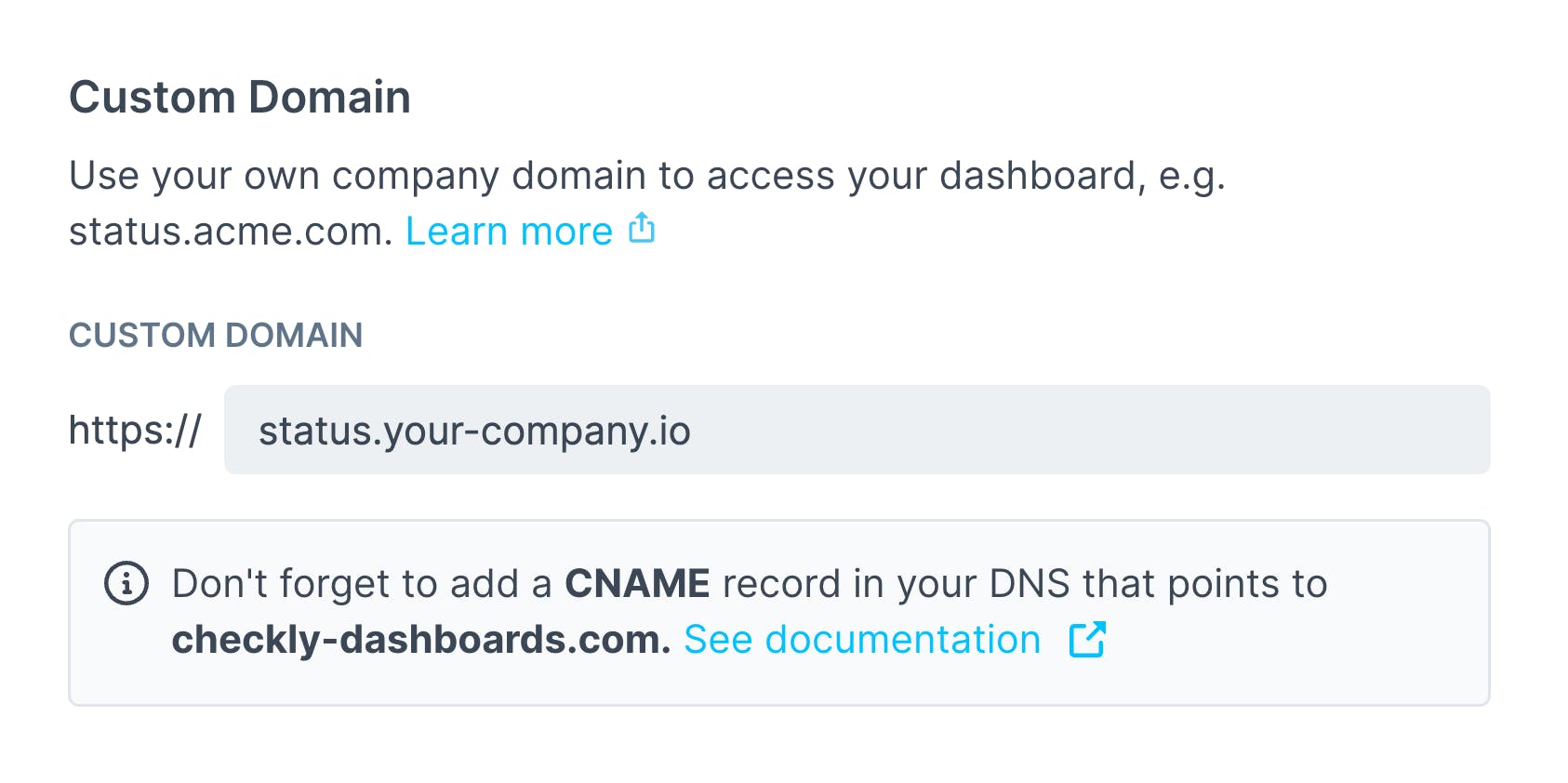
Task: Click the bold CNAME text
Action: coord(638,583)
